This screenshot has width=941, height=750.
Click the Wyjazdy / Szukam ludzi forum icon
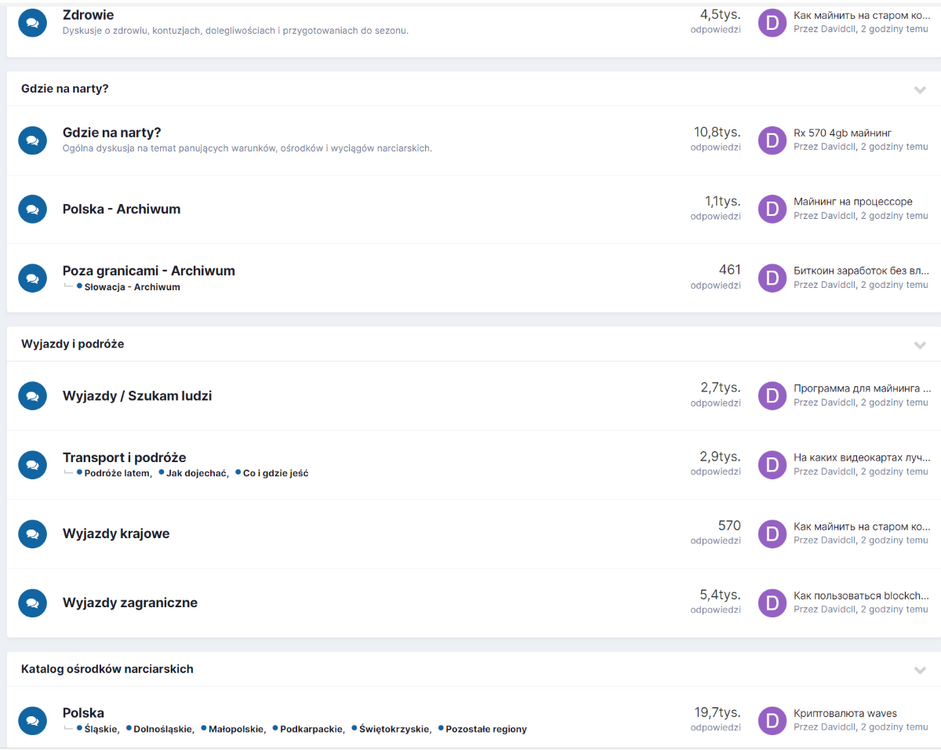32,396
